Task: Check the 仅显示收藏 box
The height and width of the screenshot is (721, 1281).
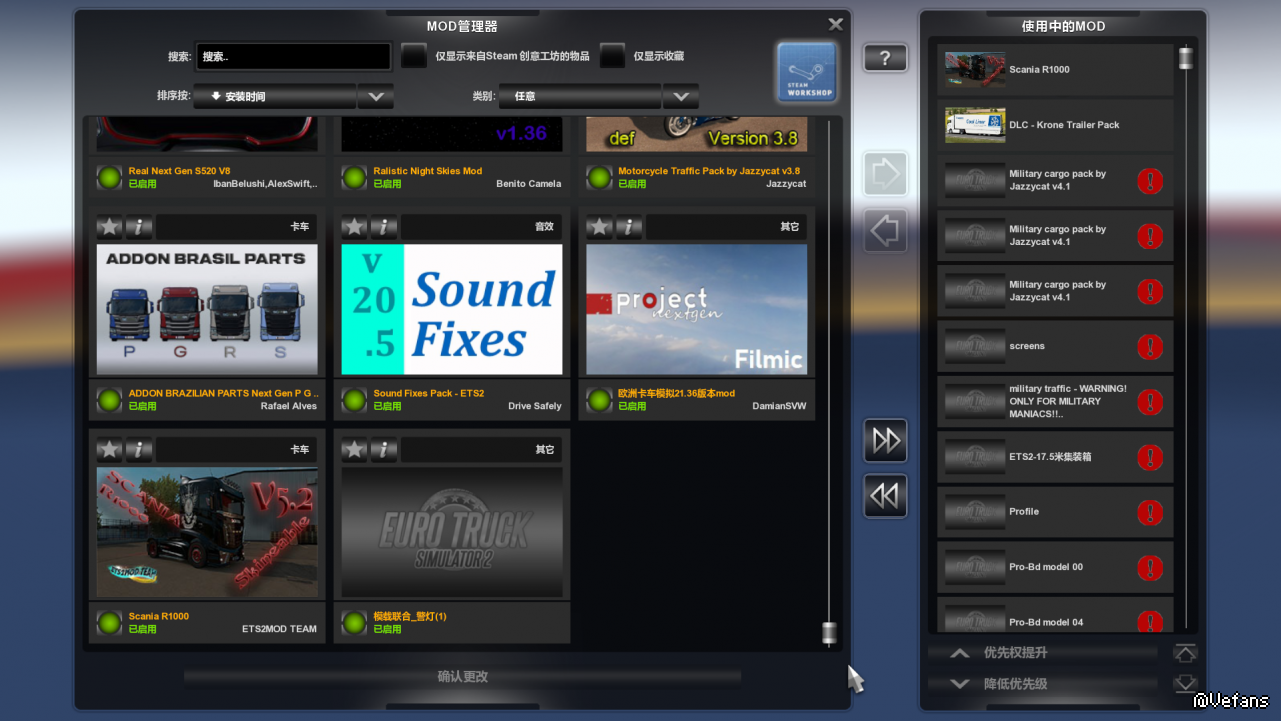Action: [x=613, y=56]
